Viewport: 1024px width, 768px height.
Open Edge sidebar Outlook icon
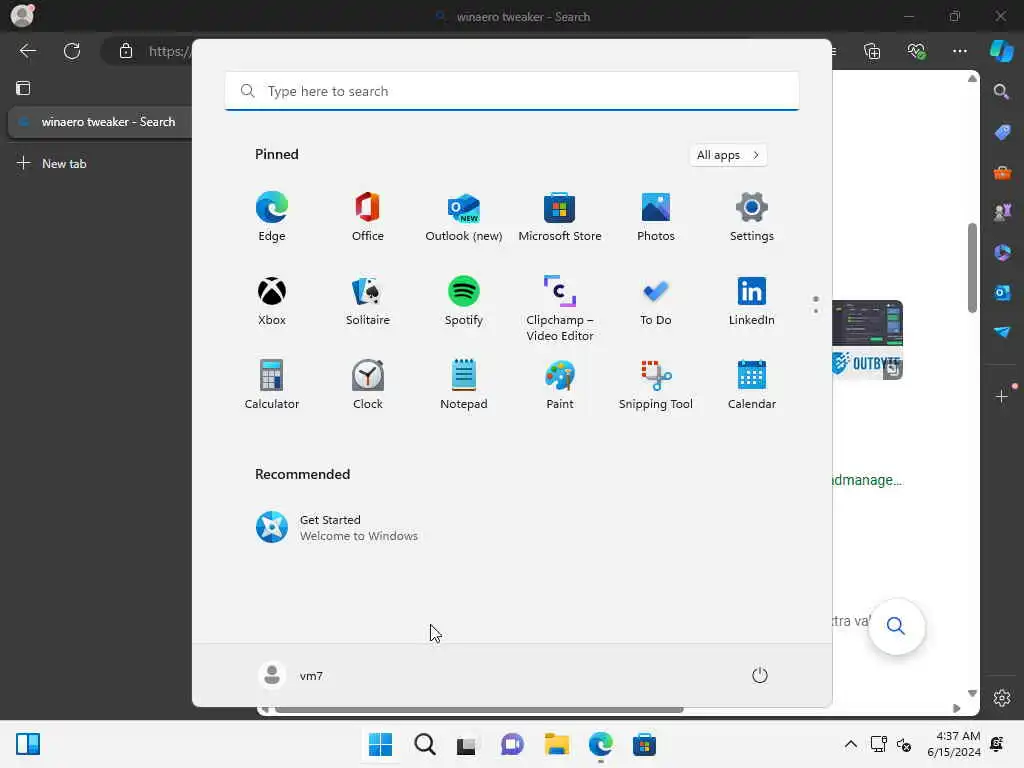(1002, 293)
